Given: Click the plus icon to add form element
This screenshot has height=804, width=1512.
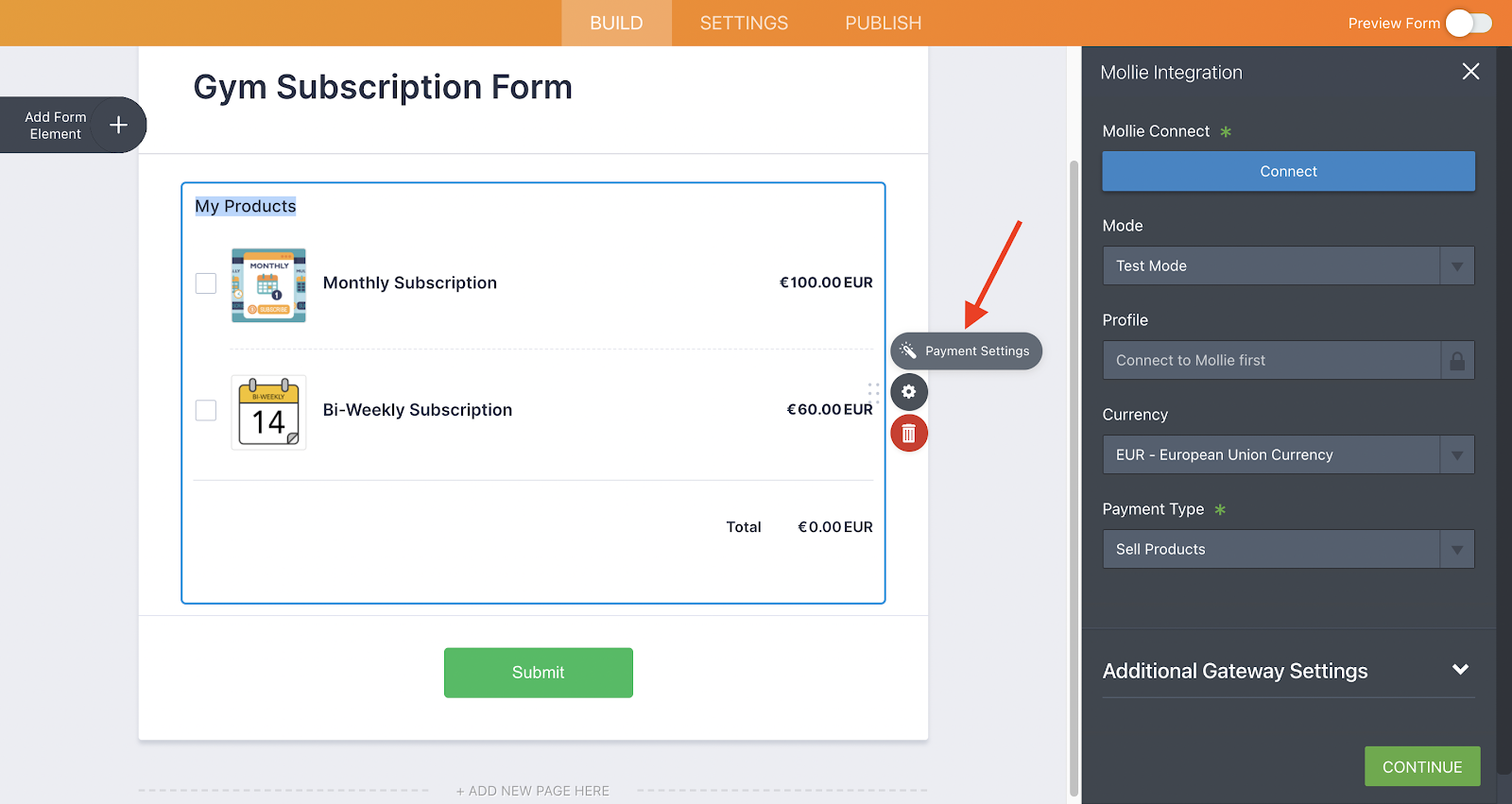Looking at the screenshot, I should (x=118, y=125).
